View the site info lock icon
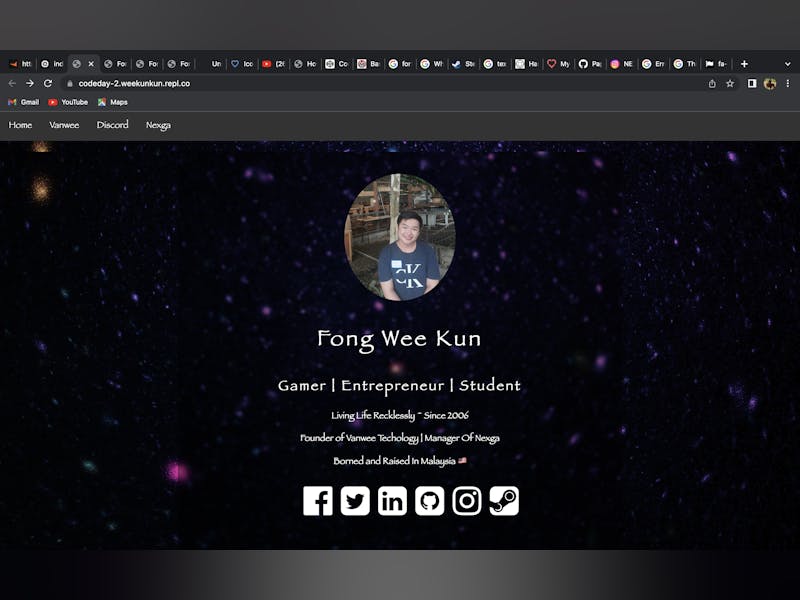Image resolution: width=800 pixels, height=600 pixels. tap(70, 84)
